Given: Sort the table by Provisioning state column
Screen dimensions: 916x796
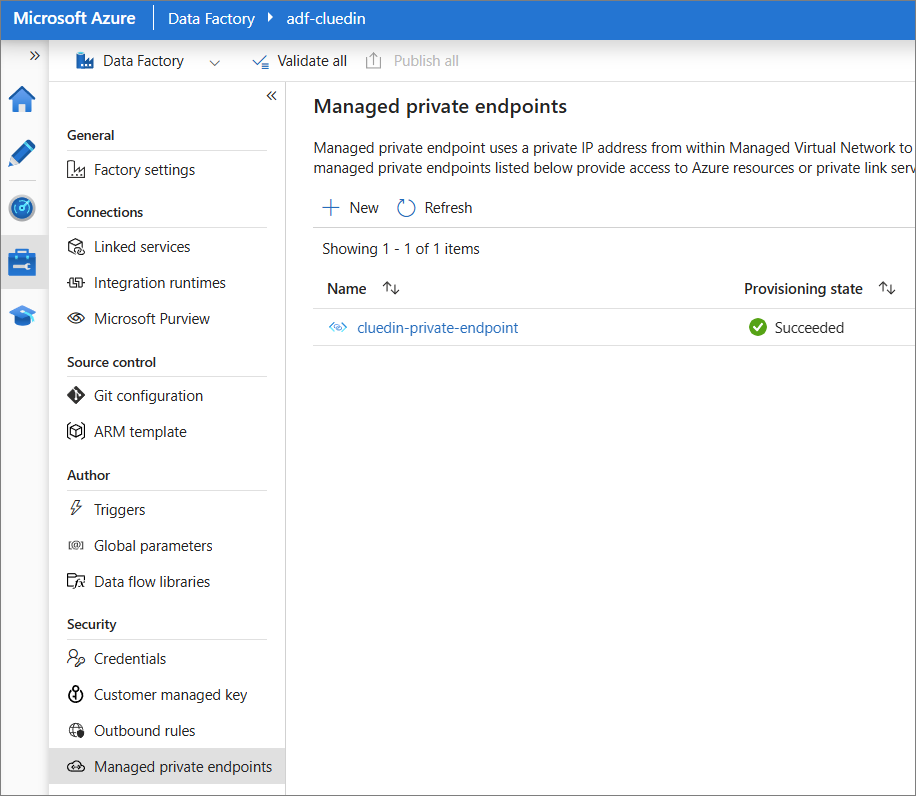Looking at the screenshot, I should (886, 288).
